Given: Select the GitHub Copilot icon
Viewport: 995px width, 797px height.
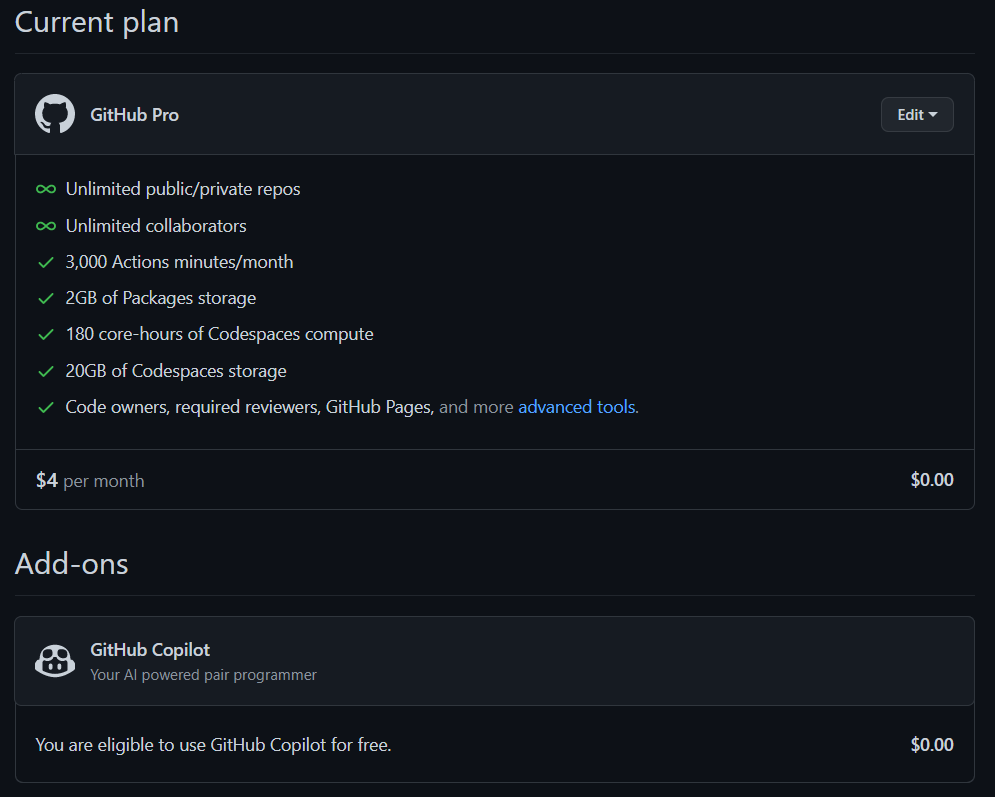Looking at the screenshot, I should [x=55, y=660].
